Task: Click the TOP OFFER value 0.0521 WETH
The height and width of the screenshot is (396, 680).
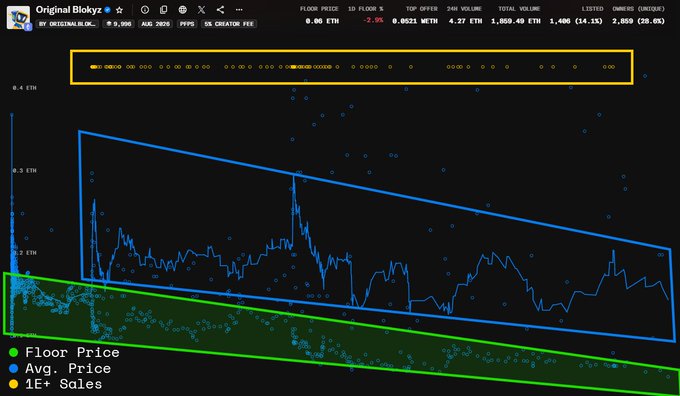Action: click(x=415, y=21)
